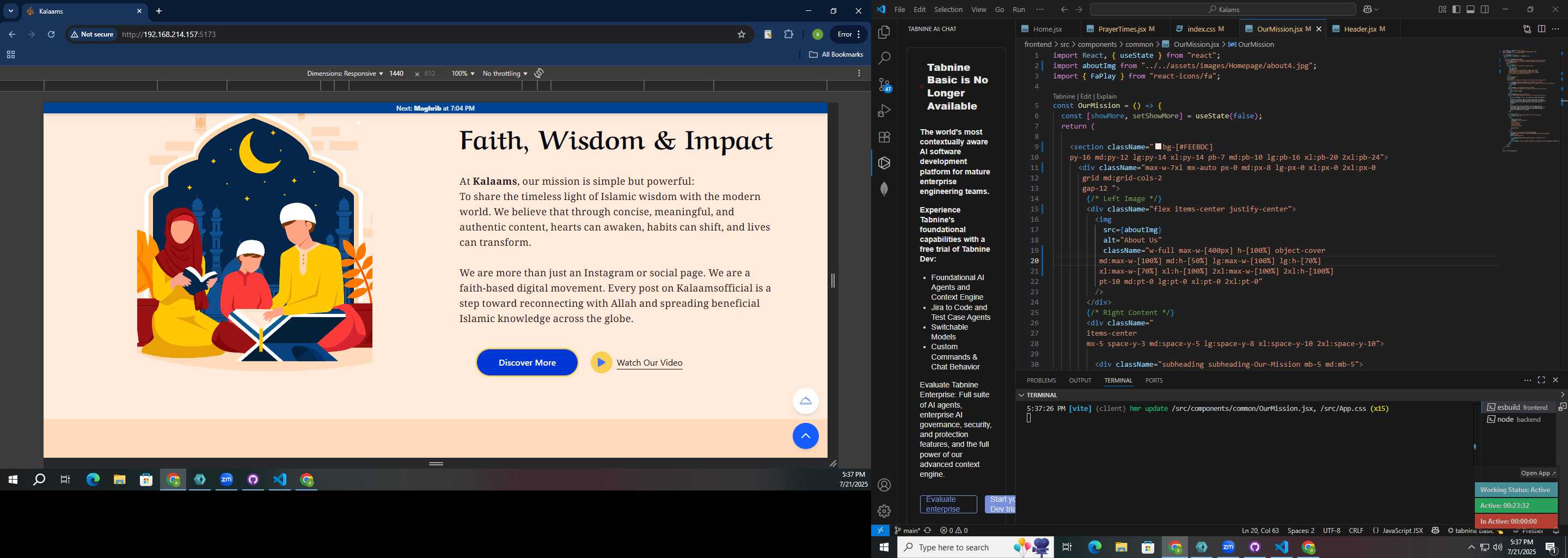Viewport: 1568px width, 558px height.
Task: Open the 100% zoom dropdown in DevTools
Action: click(x=463, y=73)
